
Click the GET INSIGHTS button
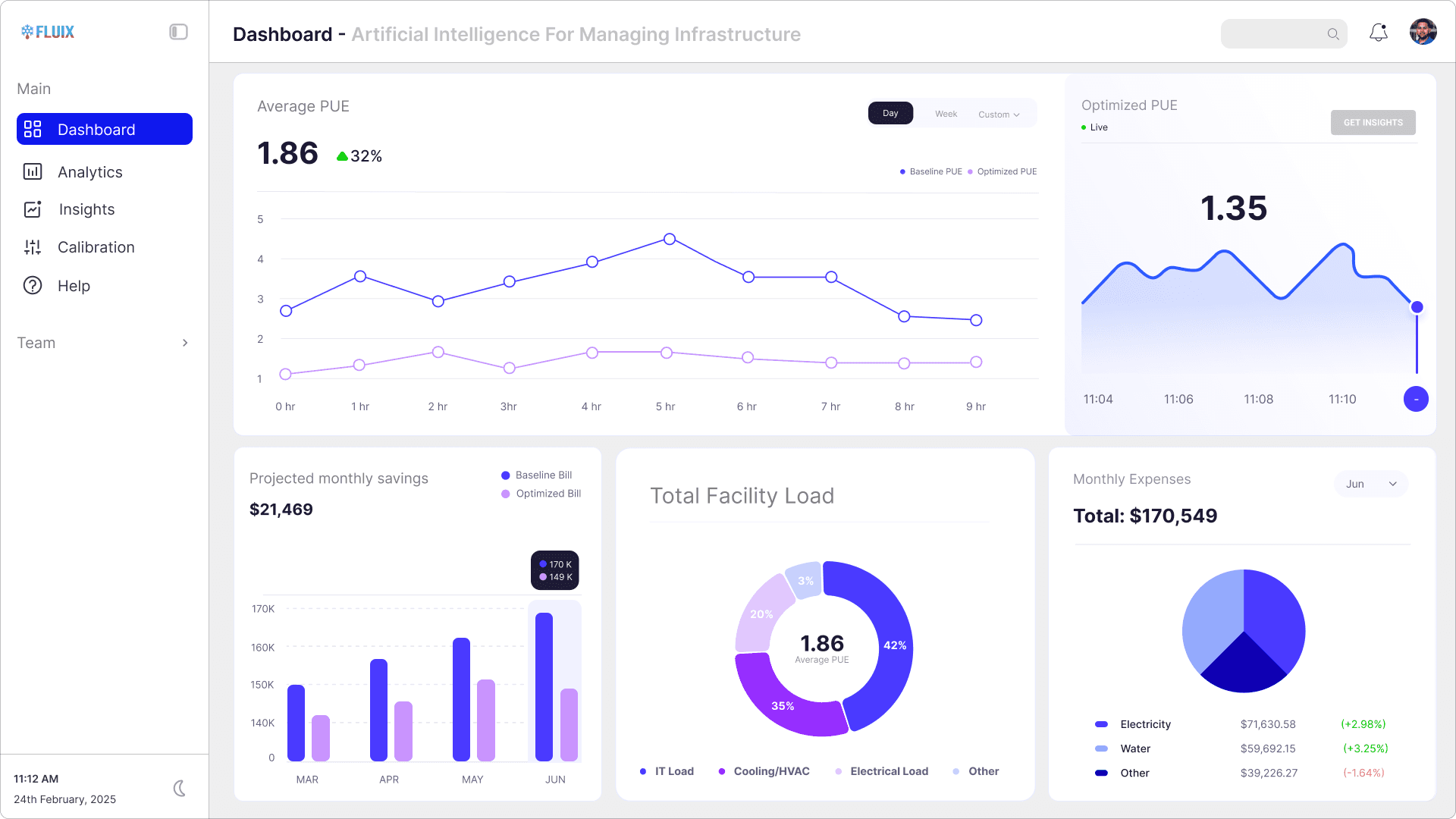[1373, 122]
